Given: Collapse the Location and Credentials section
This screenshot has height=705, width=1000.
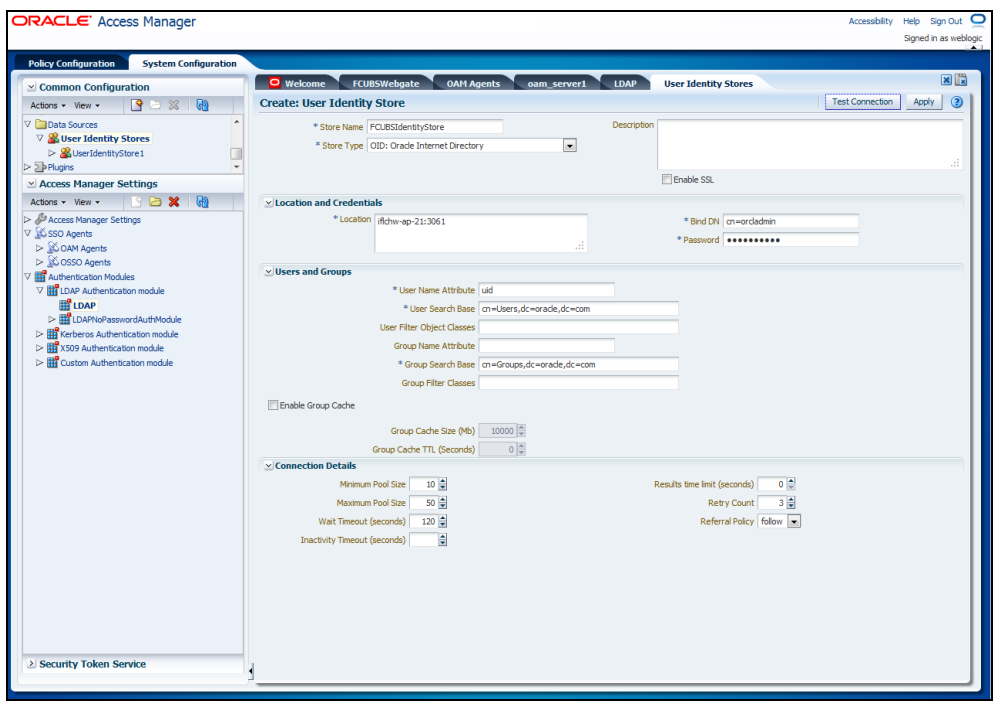Looking at the screenshot, I should 268,203.
